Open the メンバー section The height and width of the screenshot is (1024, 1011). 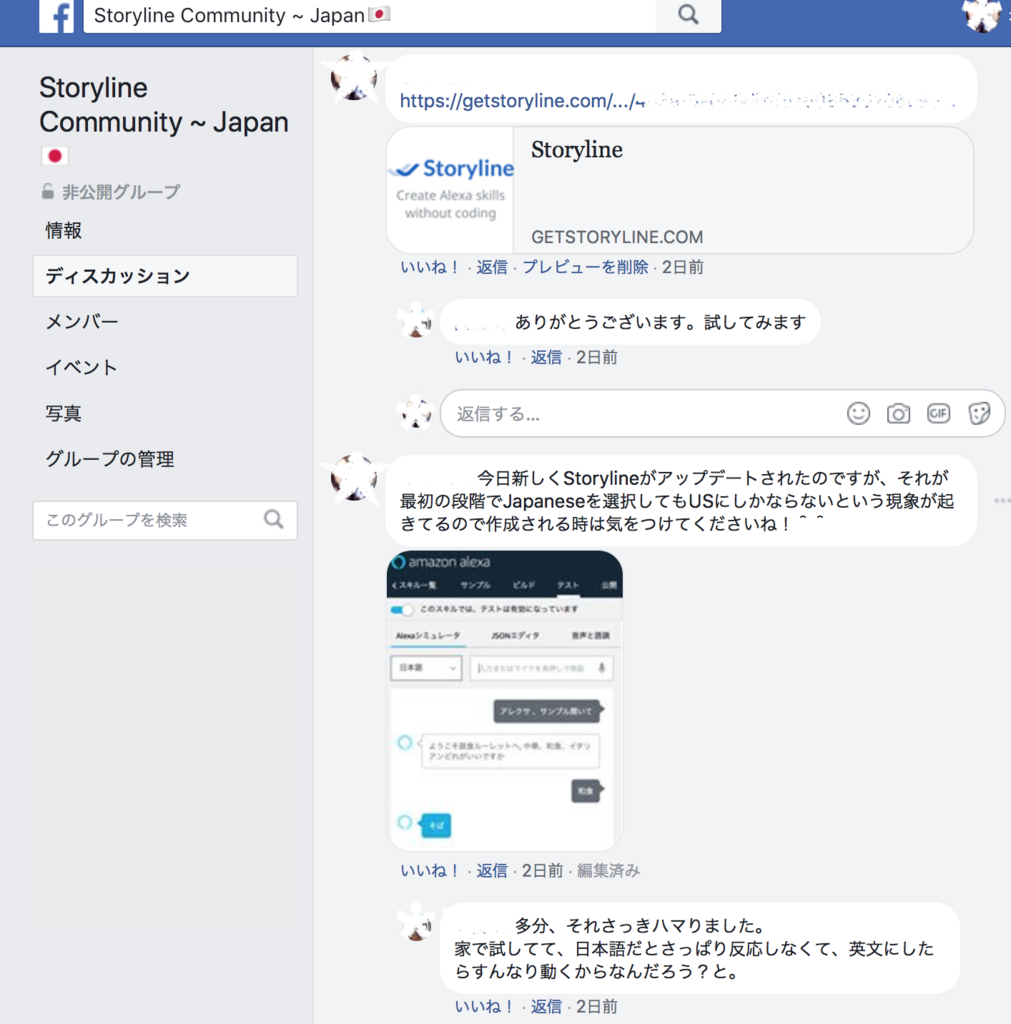pyautogui.click(x=82, y=321)
